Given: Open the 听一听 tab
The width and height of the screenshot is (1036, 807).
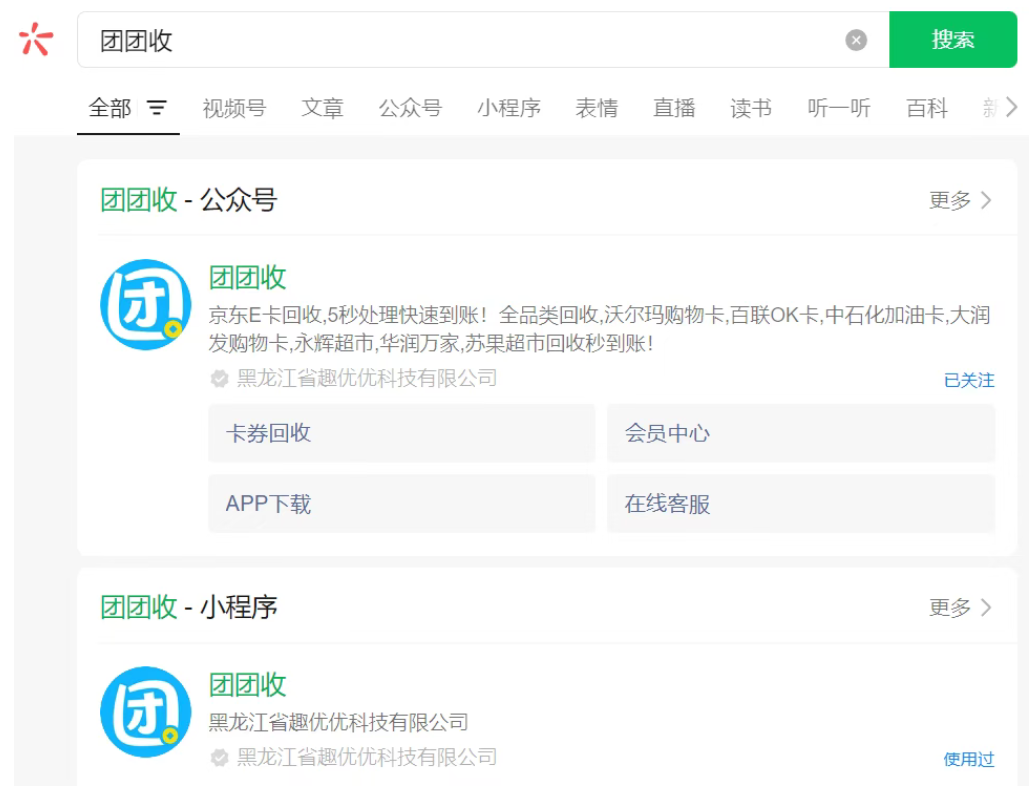Looking at the screenshot, I should (839, 108).
